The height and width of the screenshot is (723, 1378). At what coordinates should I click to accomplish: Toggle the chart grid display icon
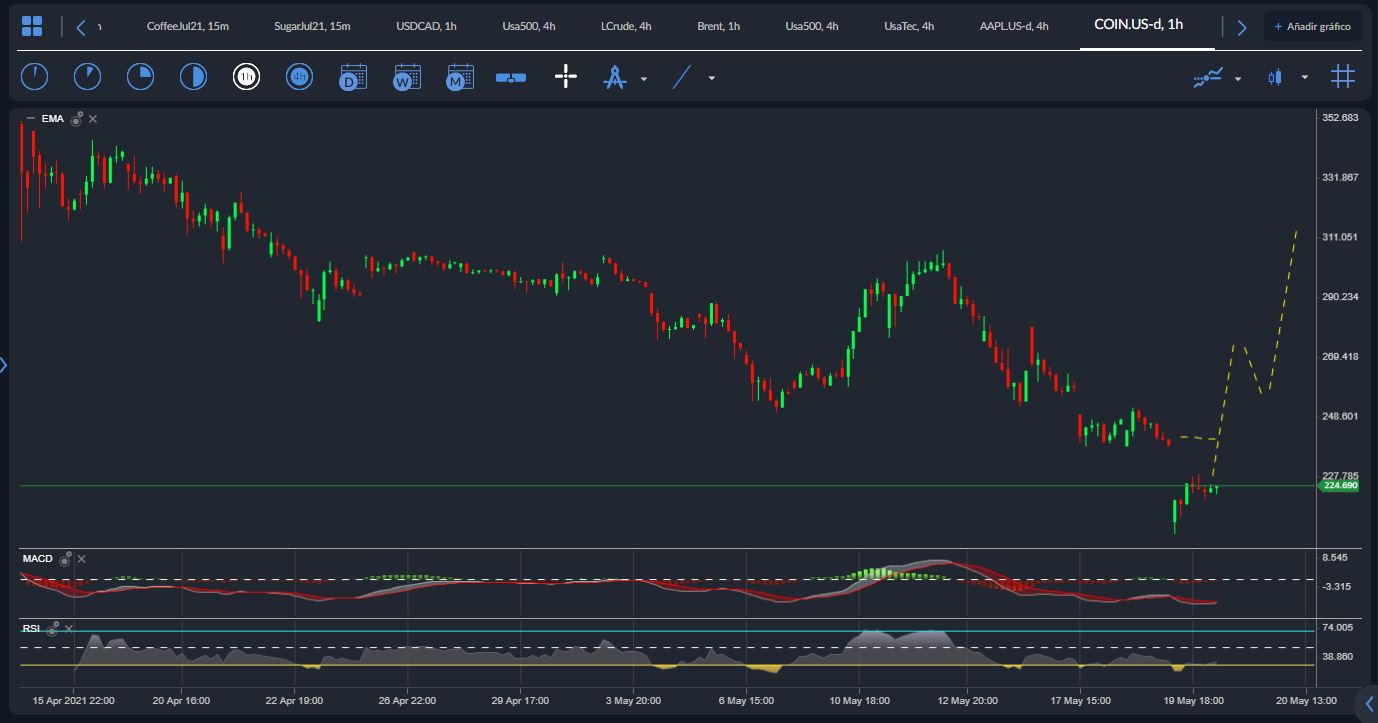pyautogui.click(x=1343, y=76)
